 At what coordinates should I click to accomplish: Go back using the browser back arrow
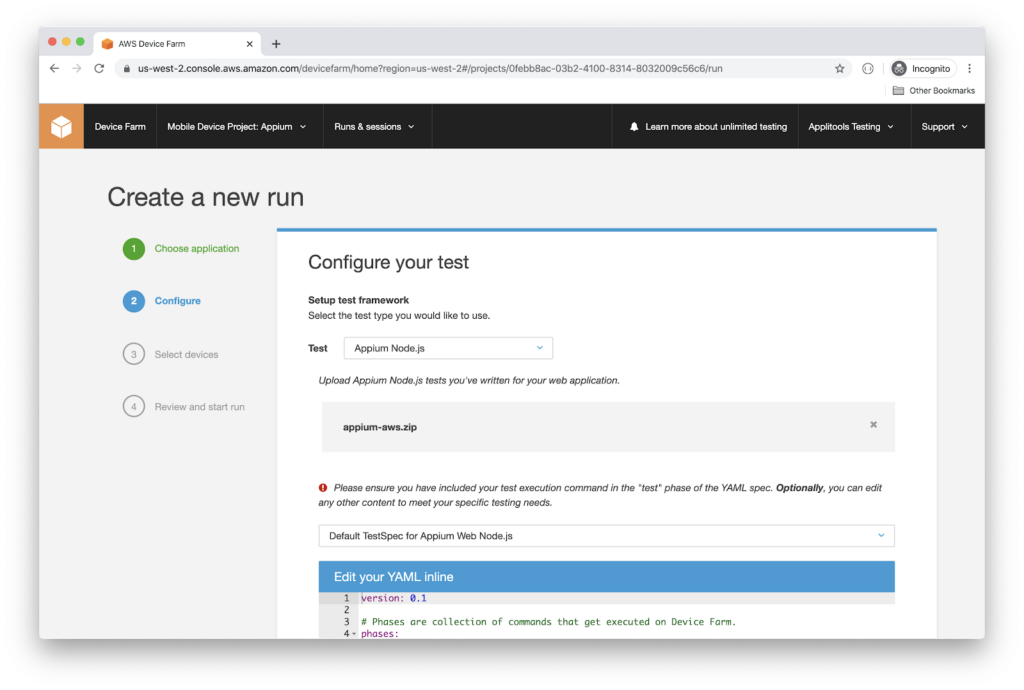54,69
